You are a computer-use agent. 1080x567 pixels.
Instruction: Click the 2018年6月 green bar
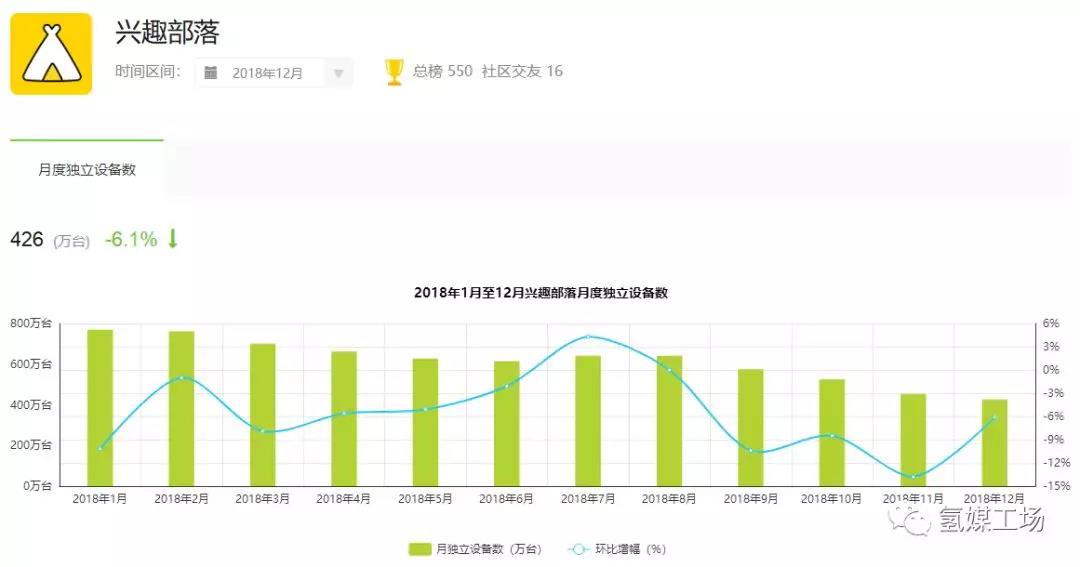(x=506, y=424)
